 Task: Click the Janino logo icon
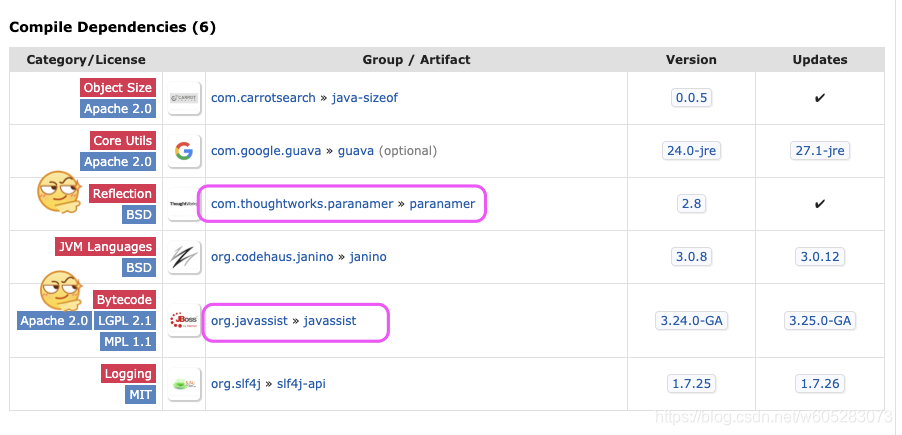point(184,257)
